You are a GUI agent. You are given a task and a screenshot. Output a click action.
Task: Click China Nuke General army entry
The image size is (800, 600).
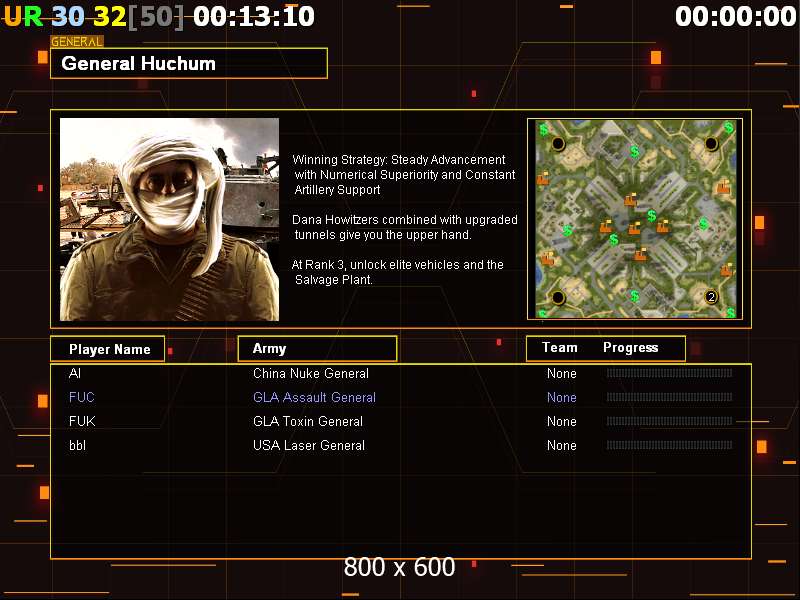click(x=311, y=373)
